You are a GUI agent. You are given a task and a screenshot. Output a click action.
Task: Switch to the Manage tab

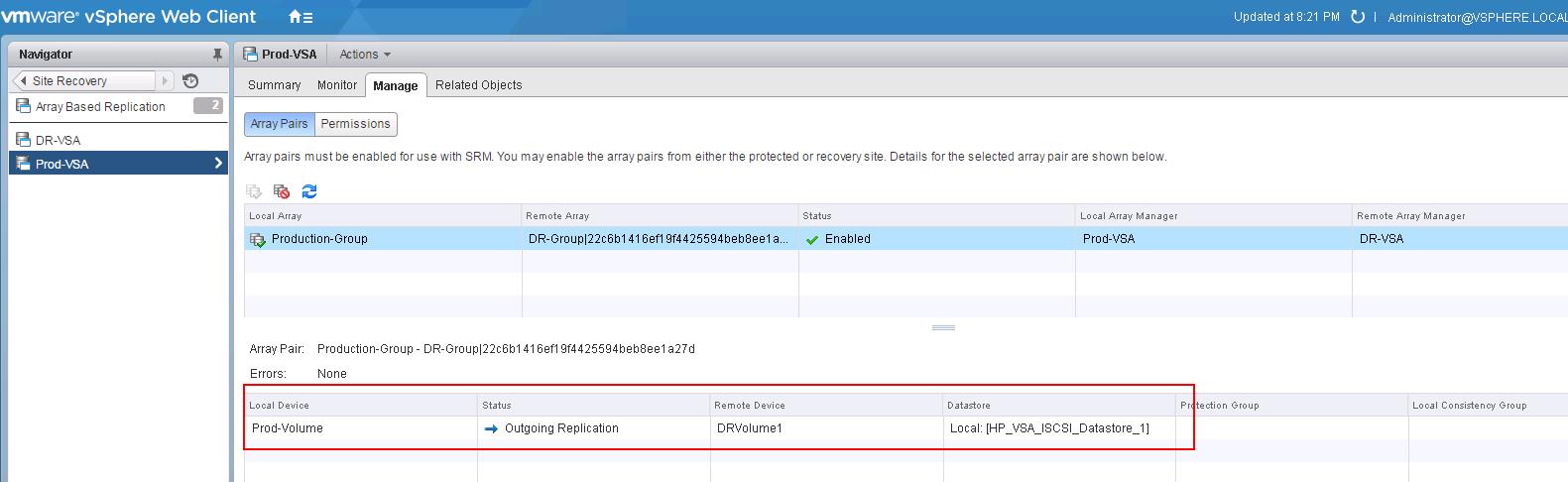point(396,86)
